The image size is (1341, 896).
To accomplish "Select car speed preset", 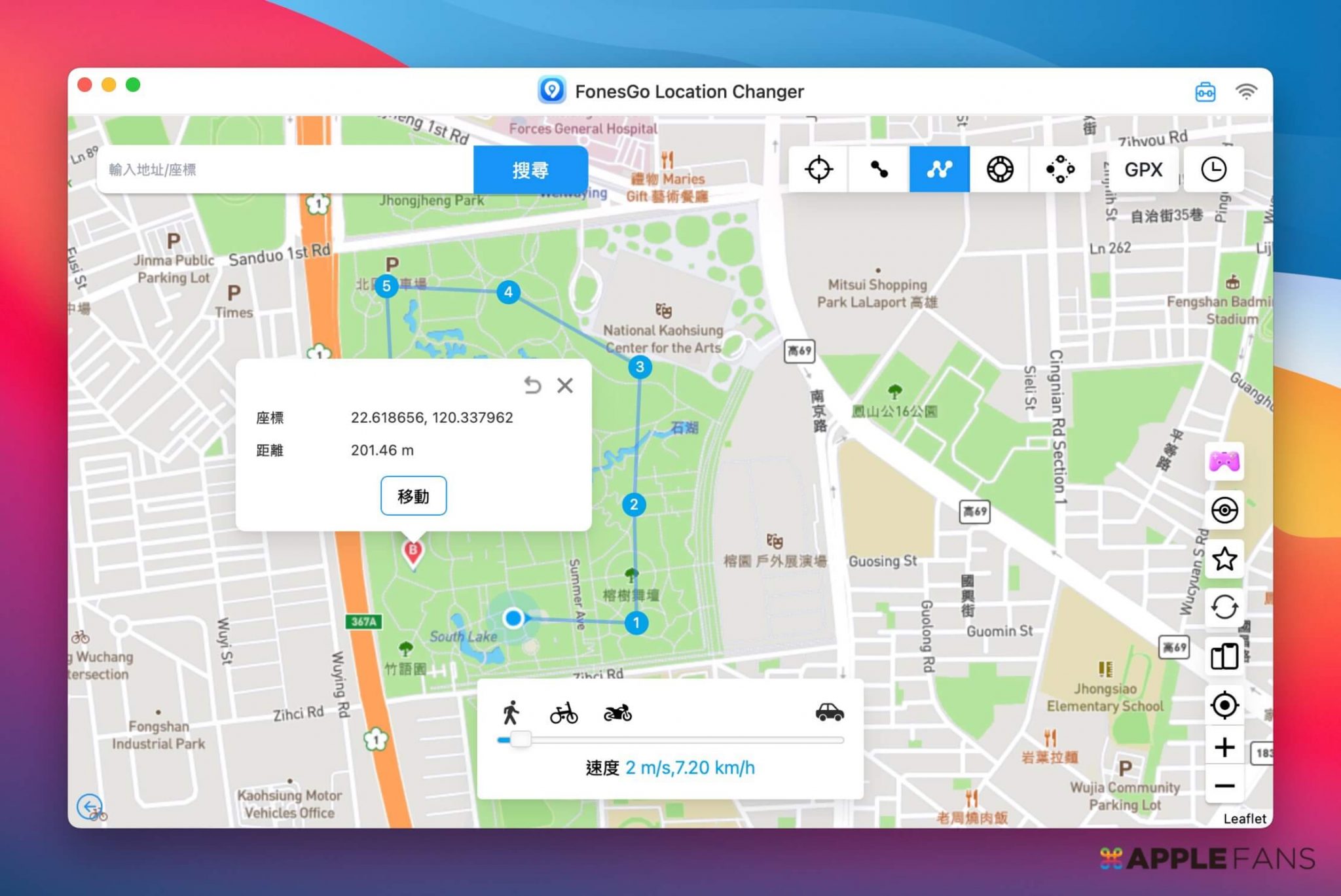I will tap(829, 712).
